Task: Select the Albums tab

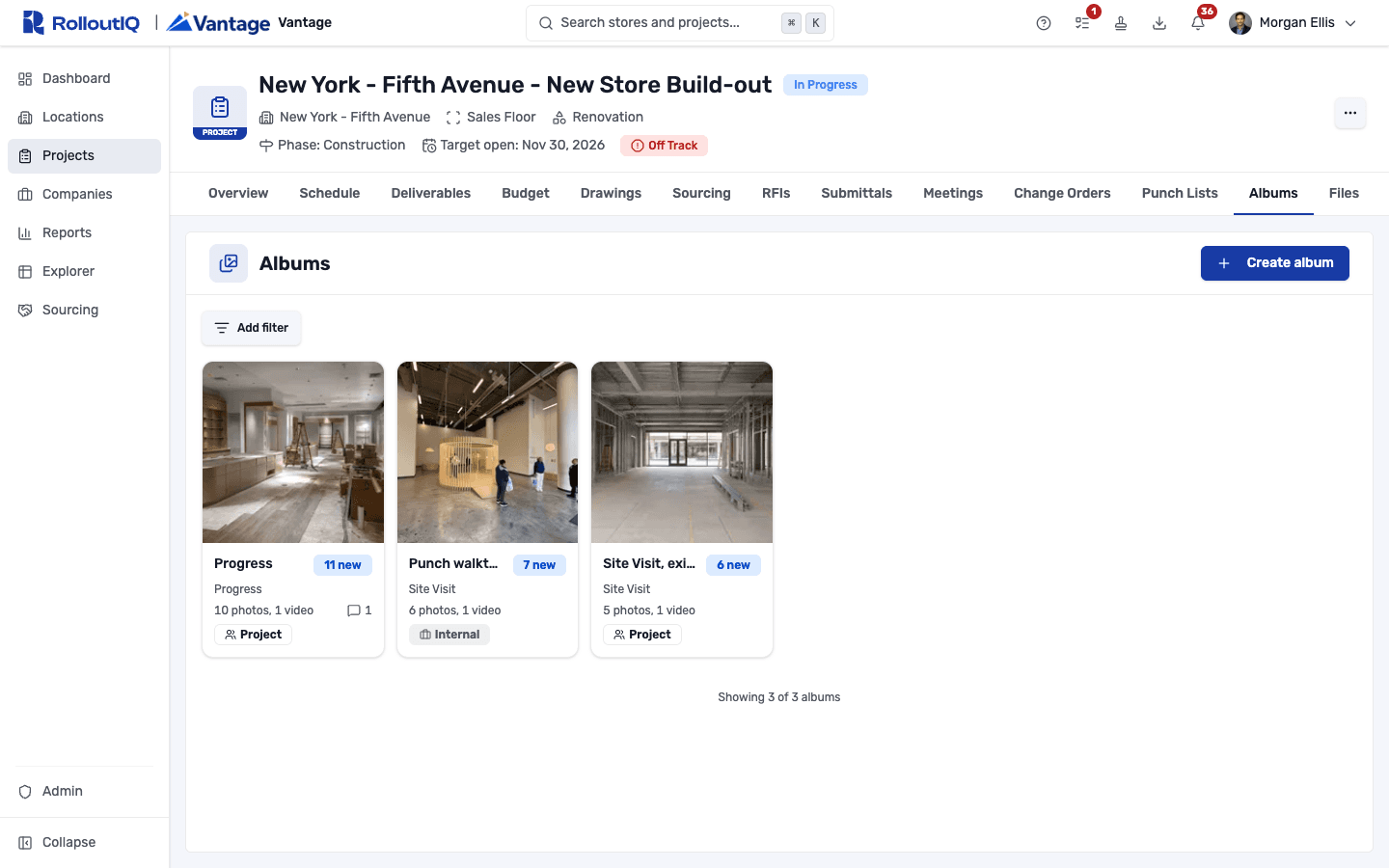Action: tap(1273, 193)
